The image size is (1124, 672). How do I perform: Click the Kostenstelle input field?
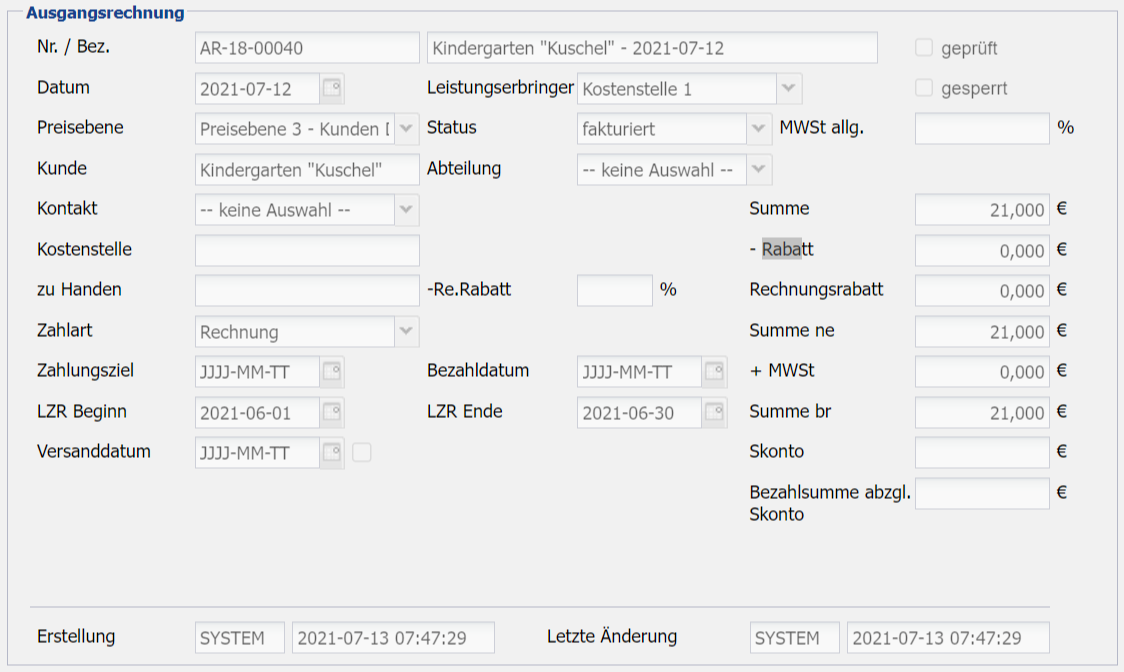[x=307, y=250]
